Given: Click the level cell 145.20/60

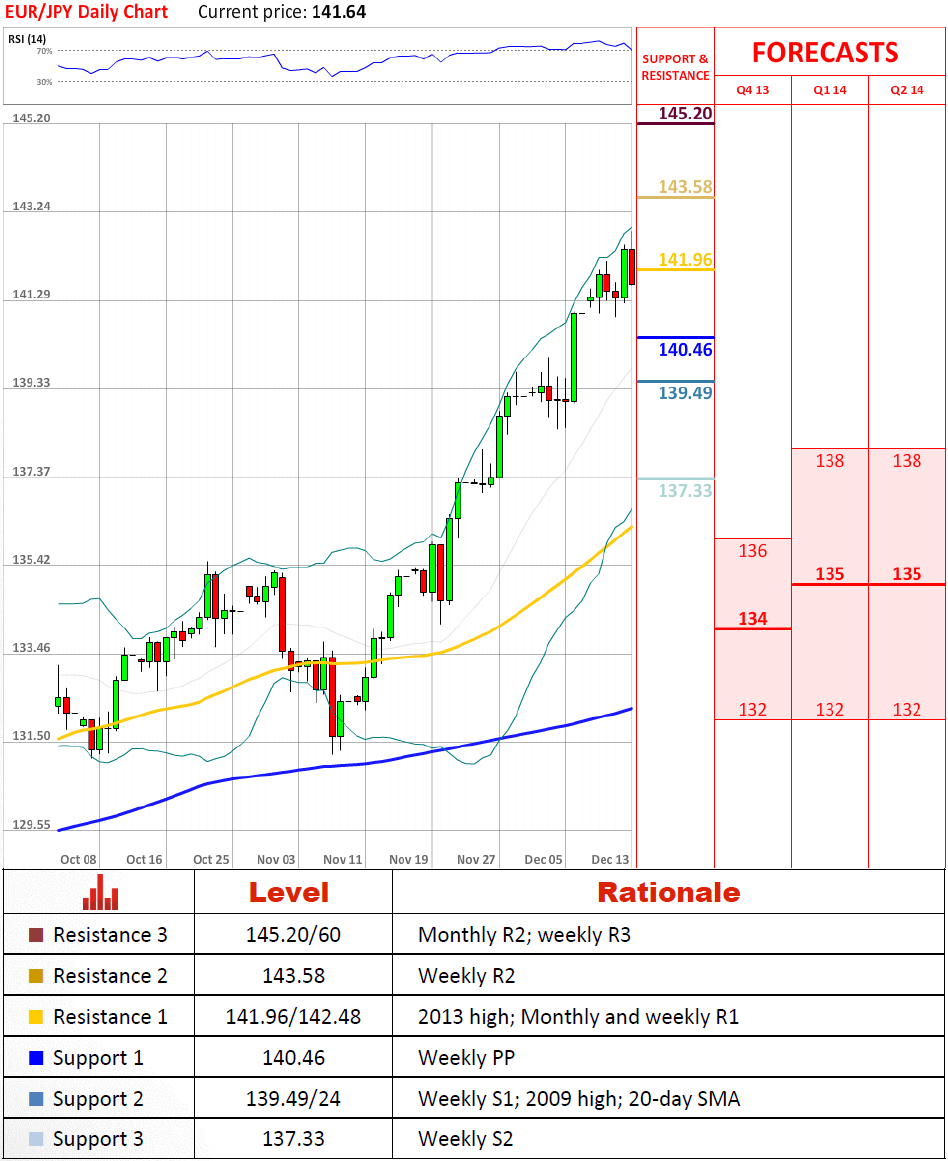Looking at the screenshot, I should [293, 934].
